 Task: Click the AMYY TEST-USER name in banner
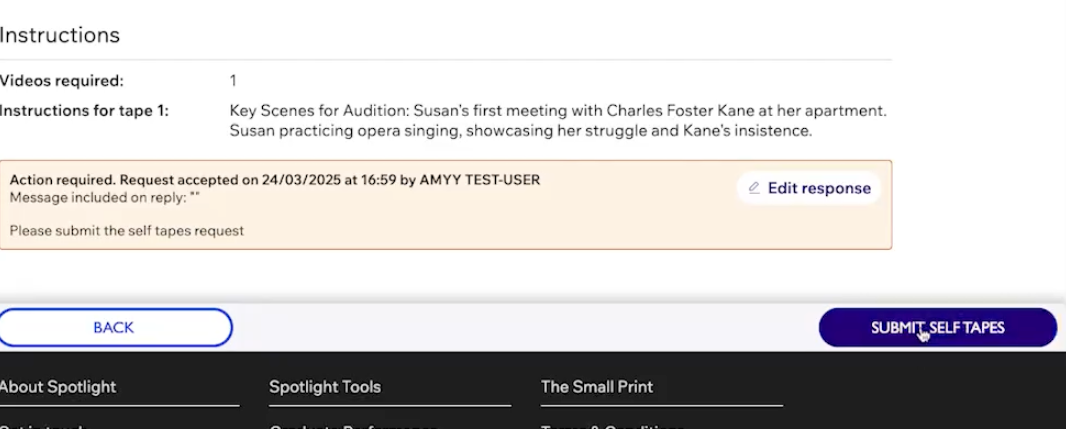click(x=480, y=180)
